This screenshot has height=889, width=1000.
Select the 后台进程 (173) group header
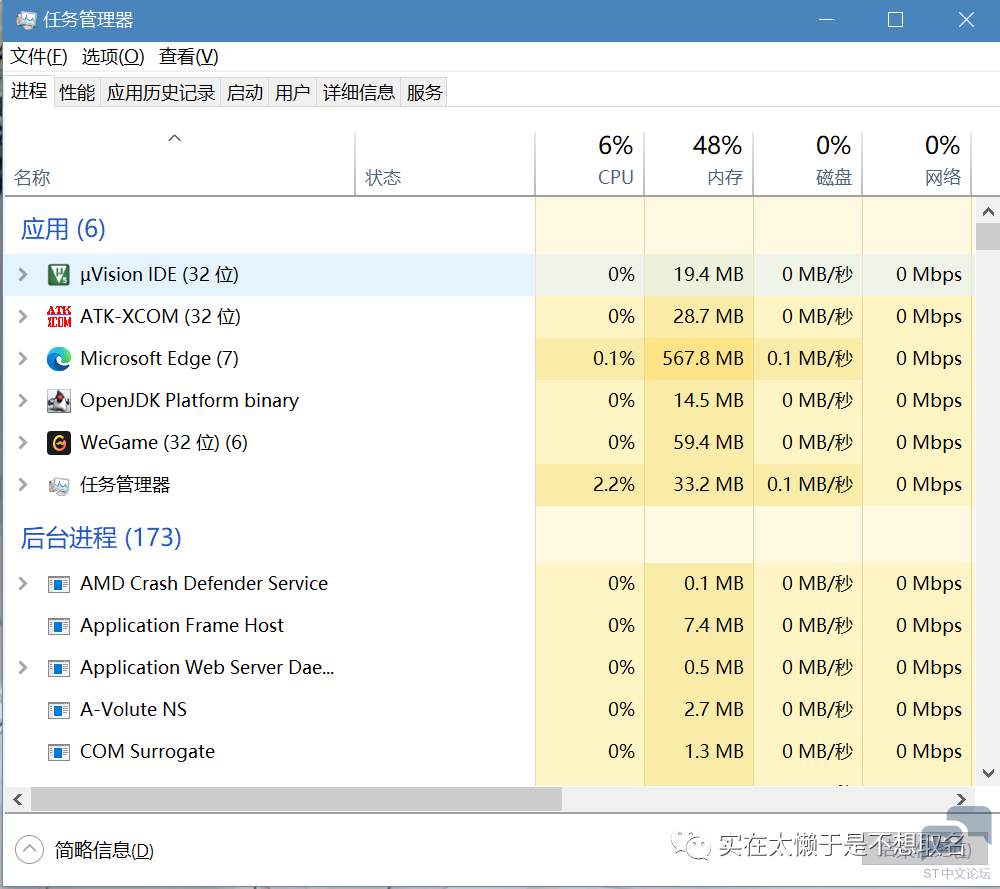click(101, 538)
